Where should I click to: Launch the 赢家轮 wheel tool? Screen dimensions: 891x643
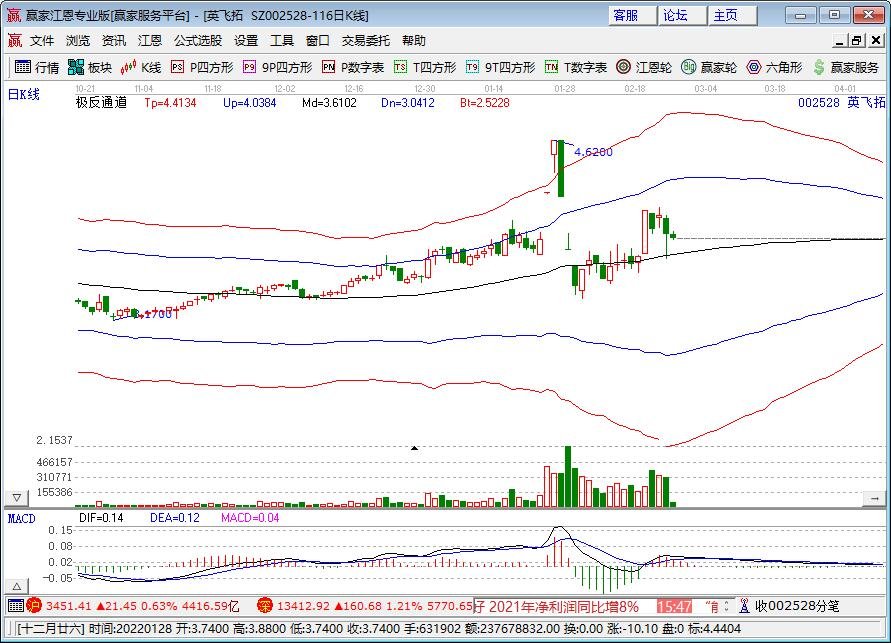[x=709, y=68]
